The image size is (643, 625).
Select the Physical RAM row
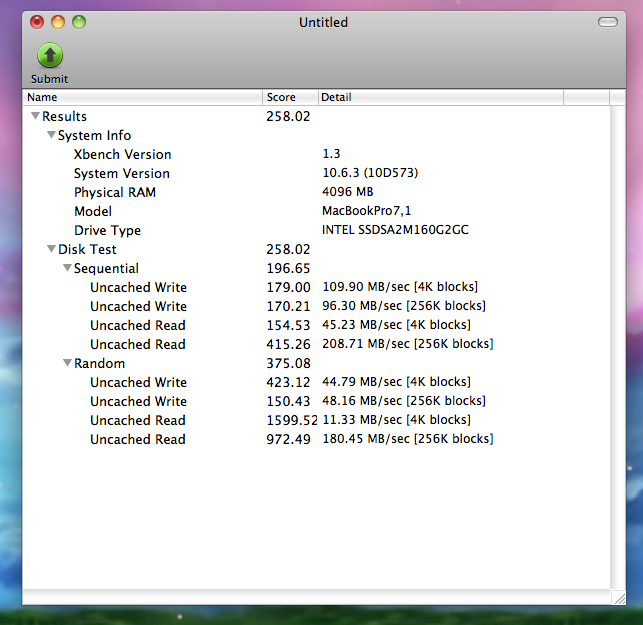point(316,192)
